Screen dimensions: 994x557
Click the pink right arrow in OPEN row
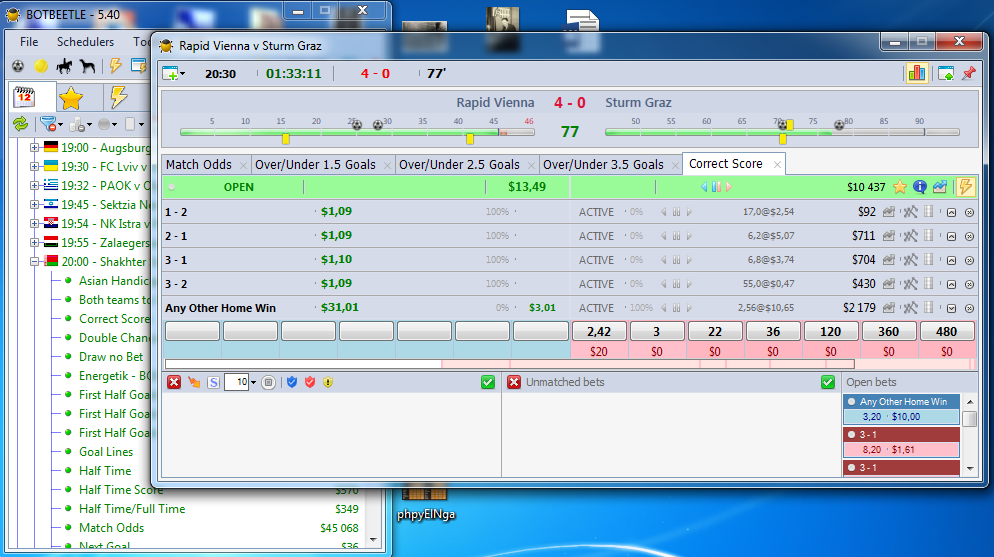coord(729,187)
